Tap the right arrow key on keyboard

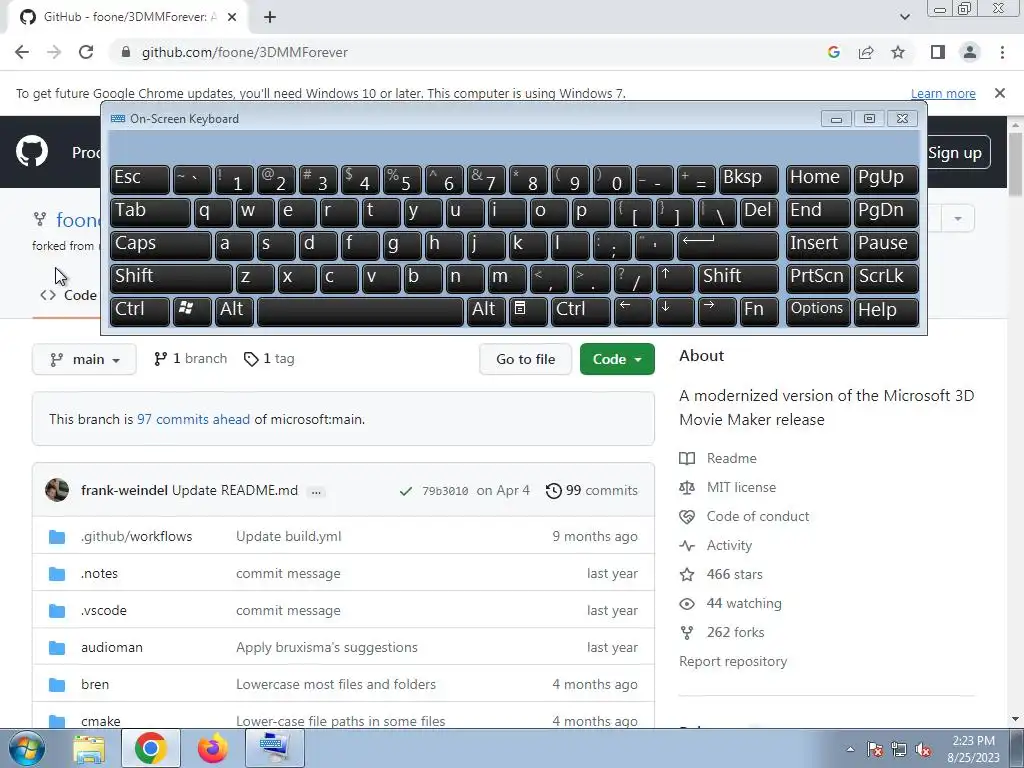point(716,310)
